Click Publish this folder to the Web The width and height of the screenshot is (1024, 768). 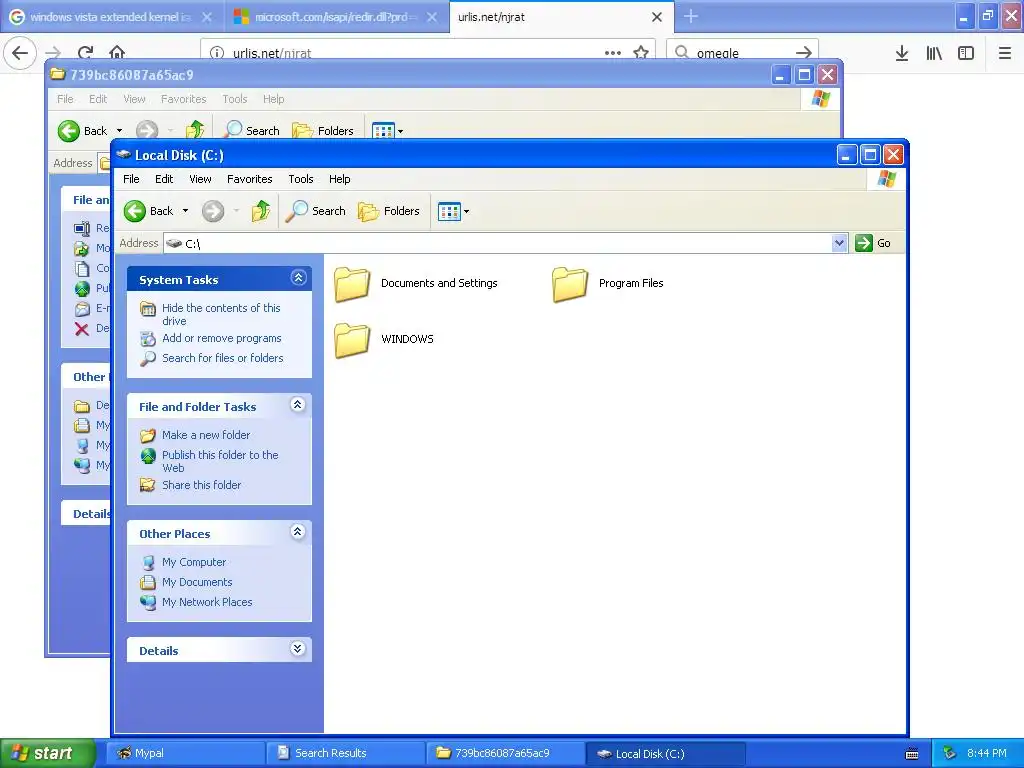[220, 461]
